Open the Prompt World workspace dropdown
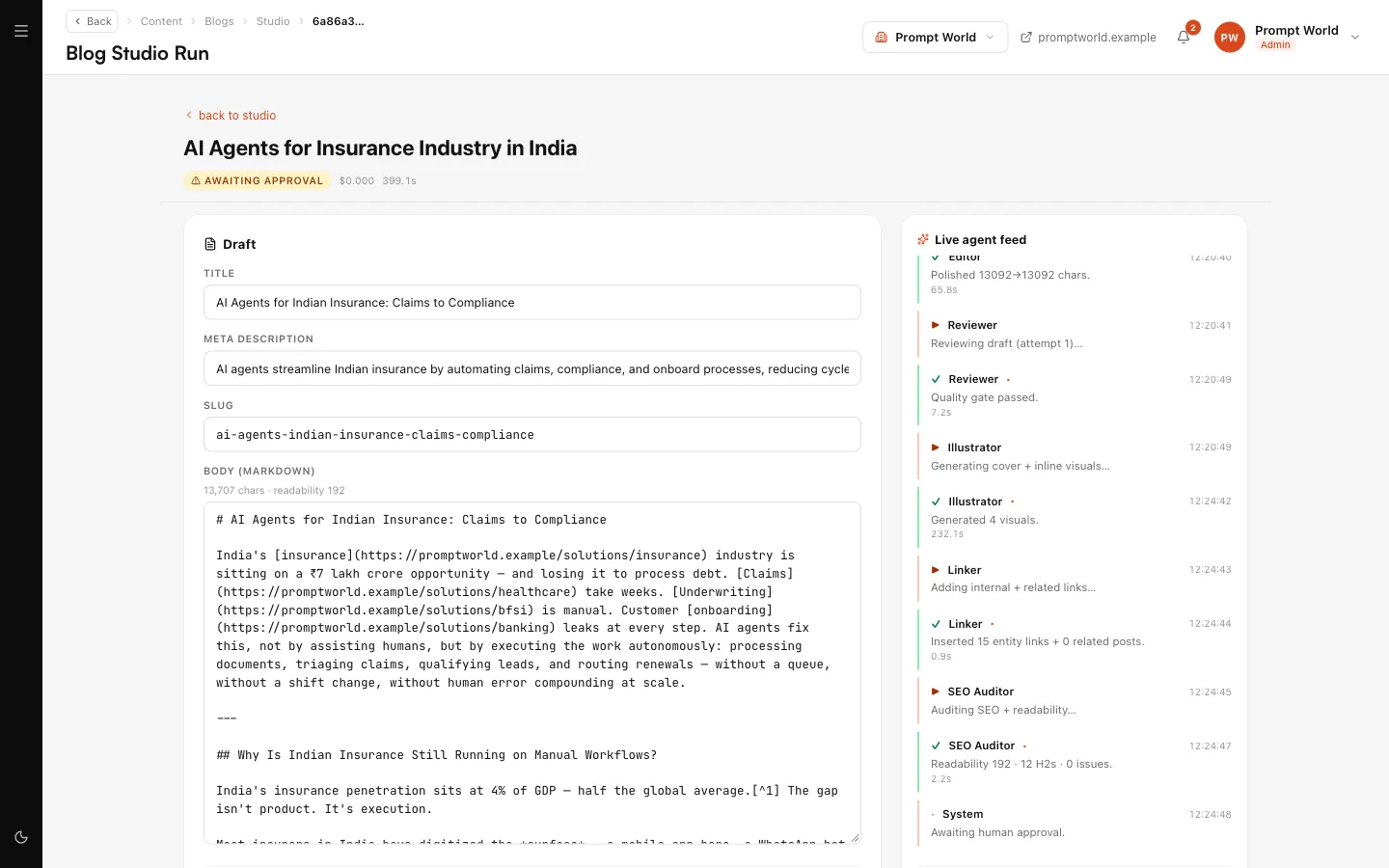The image size is (1389, 868). [935, 37]
